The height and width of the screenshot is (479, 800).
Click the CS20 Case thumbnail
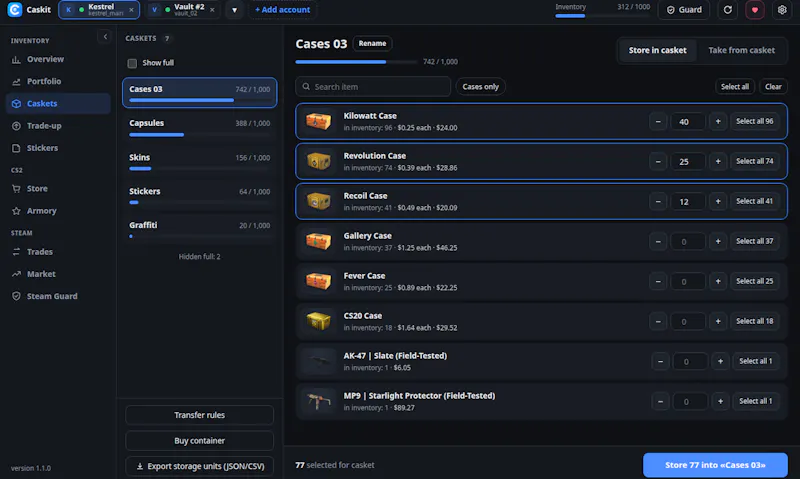click(318, 321)
